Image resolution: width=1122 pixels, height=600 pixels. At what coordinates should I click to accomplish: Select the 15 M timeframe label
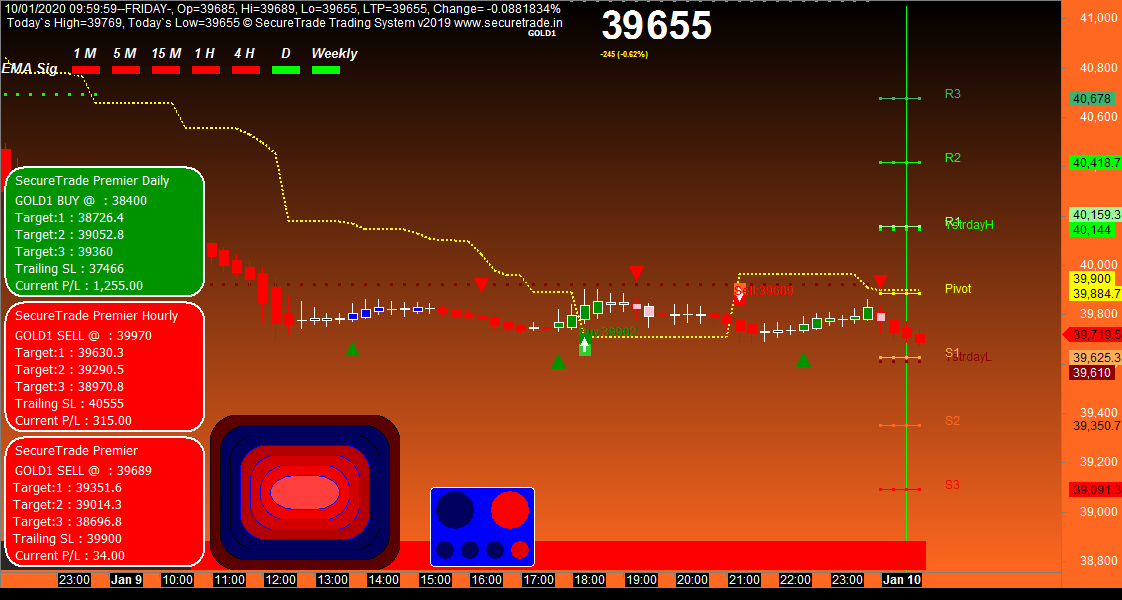(x=166, y=54)
